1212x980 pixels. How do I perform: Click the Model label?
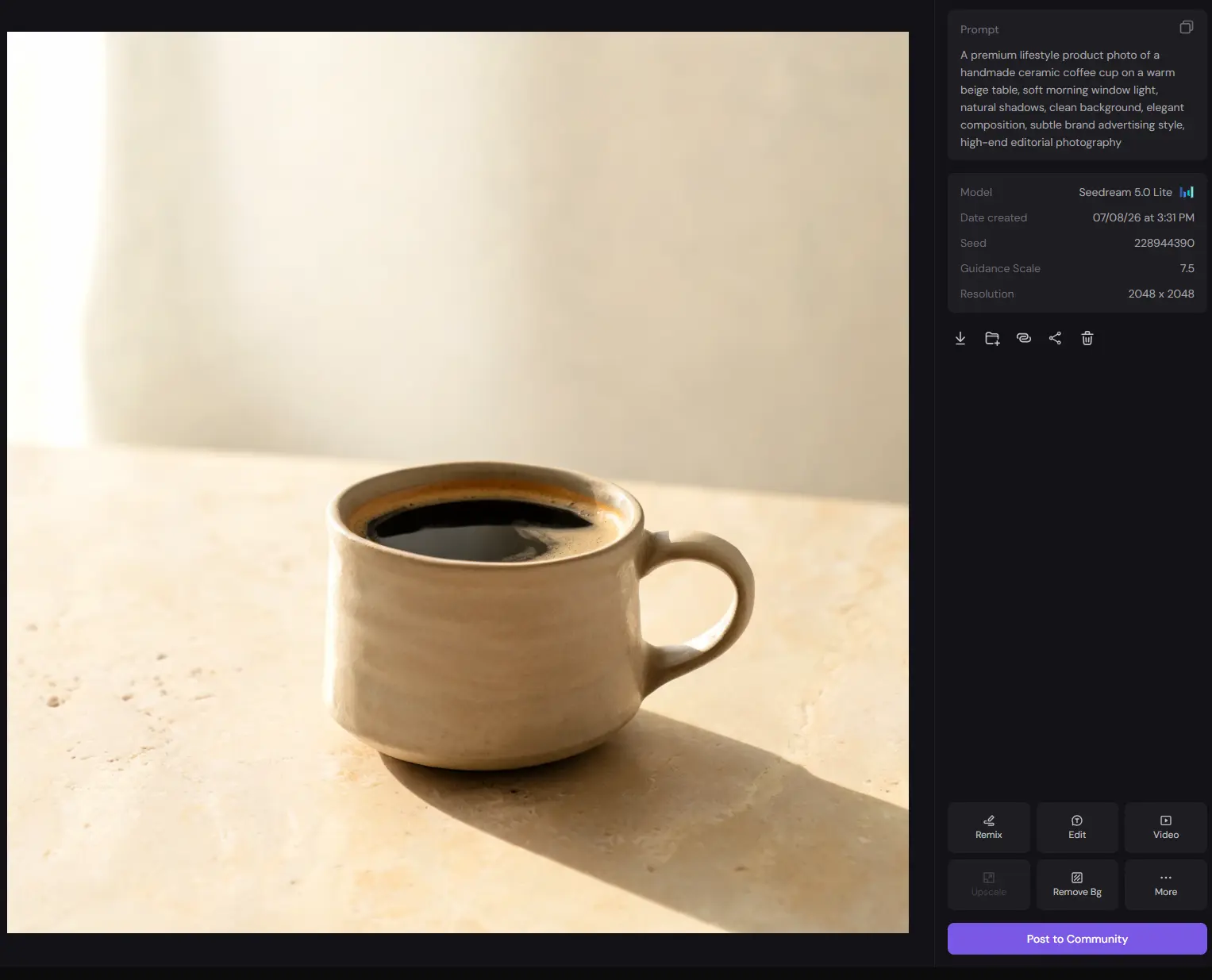975,192
